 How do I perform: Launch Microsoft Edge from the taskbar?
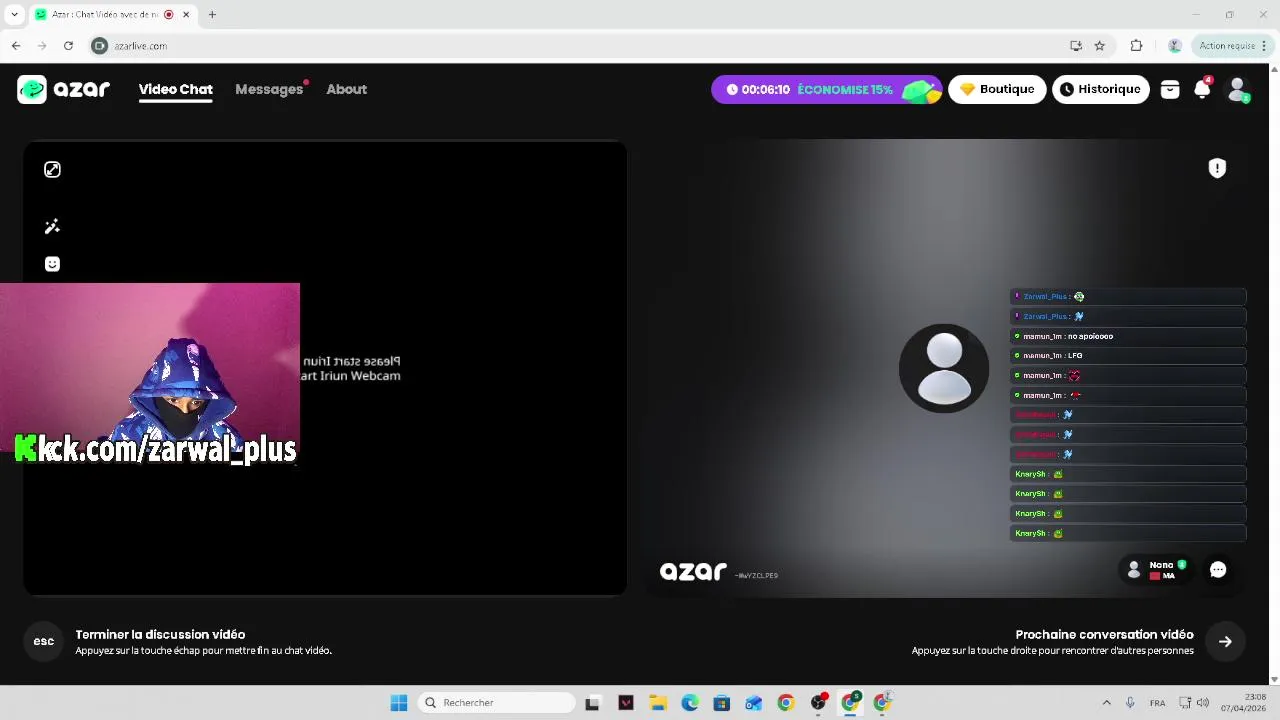[x=690, y=703]
